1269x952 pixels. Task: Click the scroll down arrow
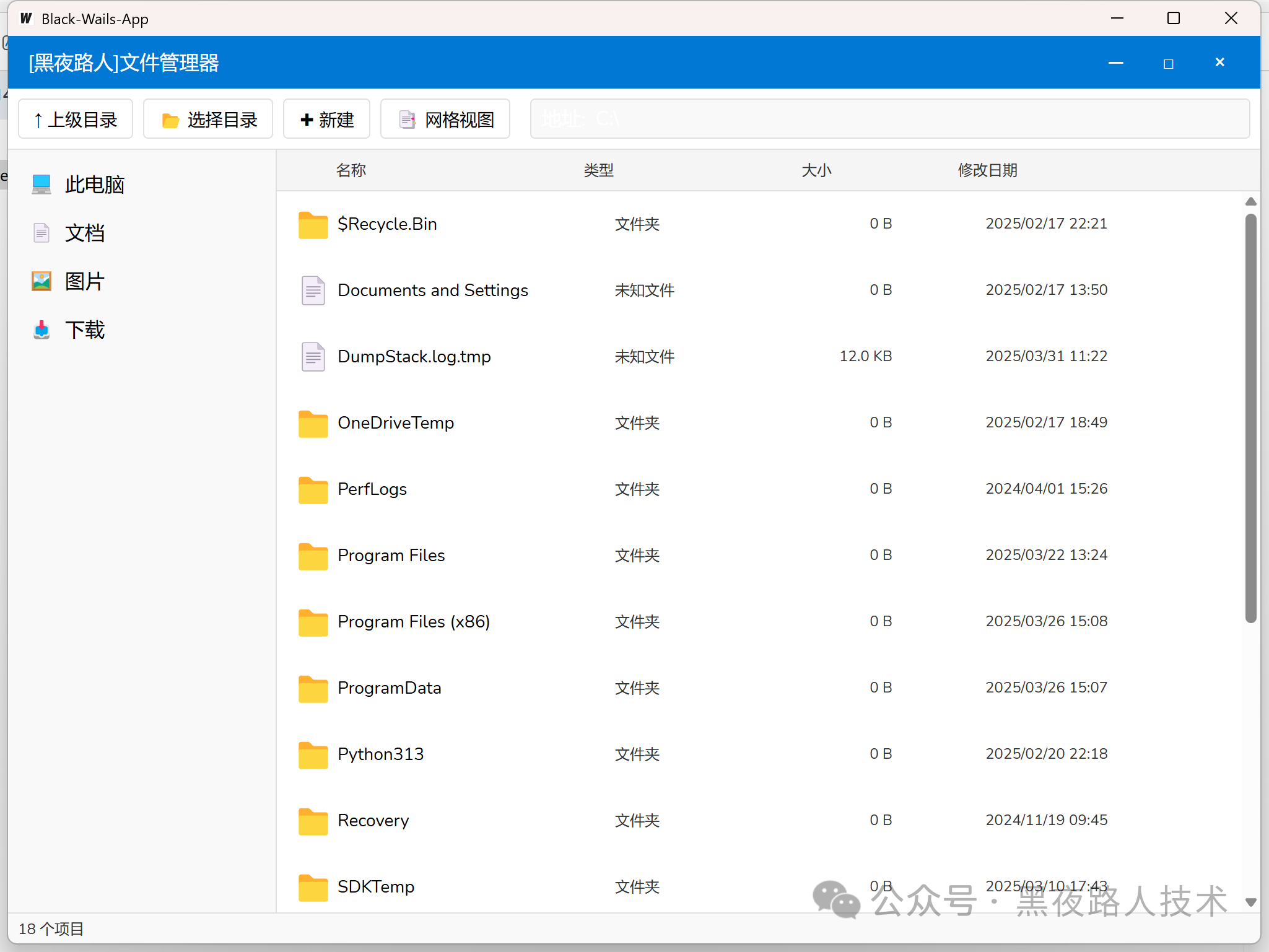[1250, 902]
